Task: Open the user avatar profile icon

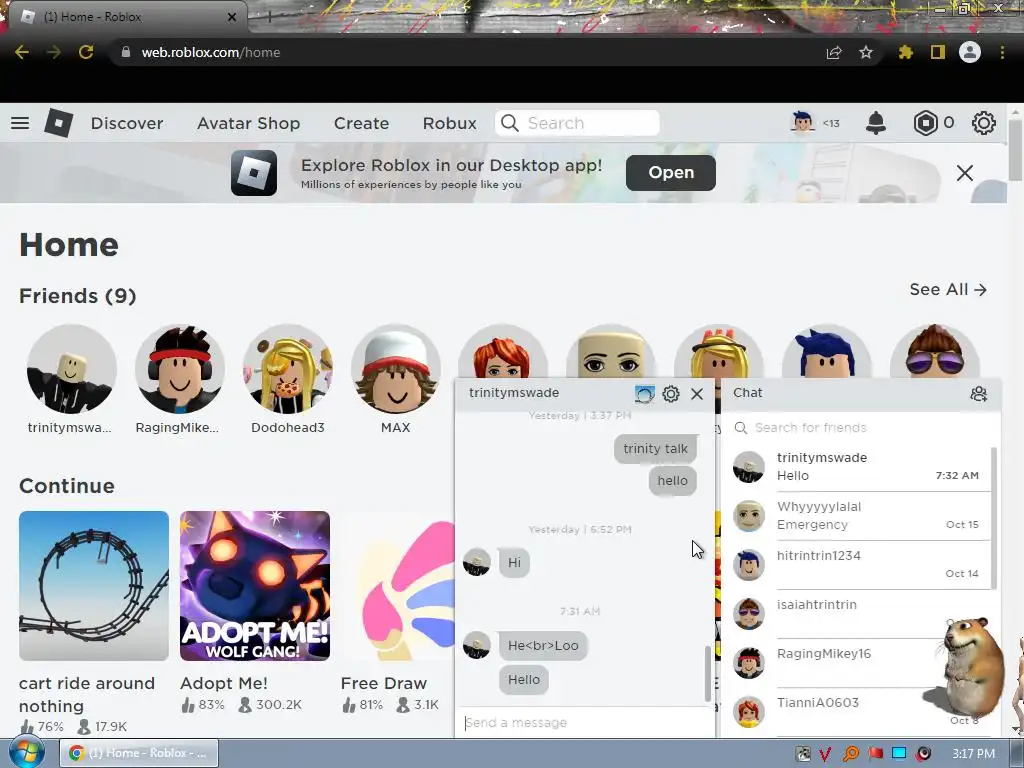Action: pos(803,122)
